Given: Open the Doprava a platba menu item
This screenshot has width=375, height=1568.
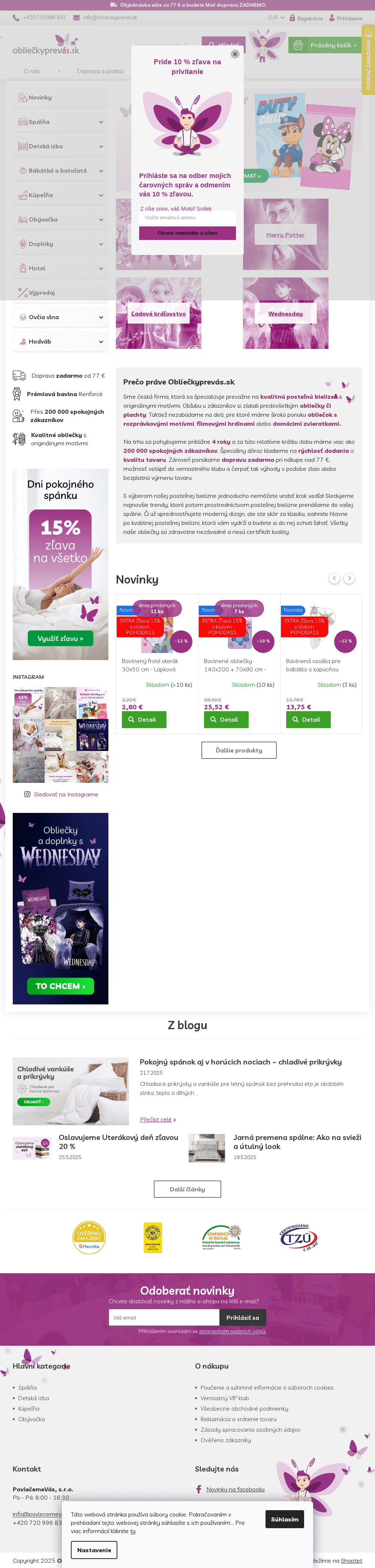Looking at the screenshot, I should [x=100, y=71].
